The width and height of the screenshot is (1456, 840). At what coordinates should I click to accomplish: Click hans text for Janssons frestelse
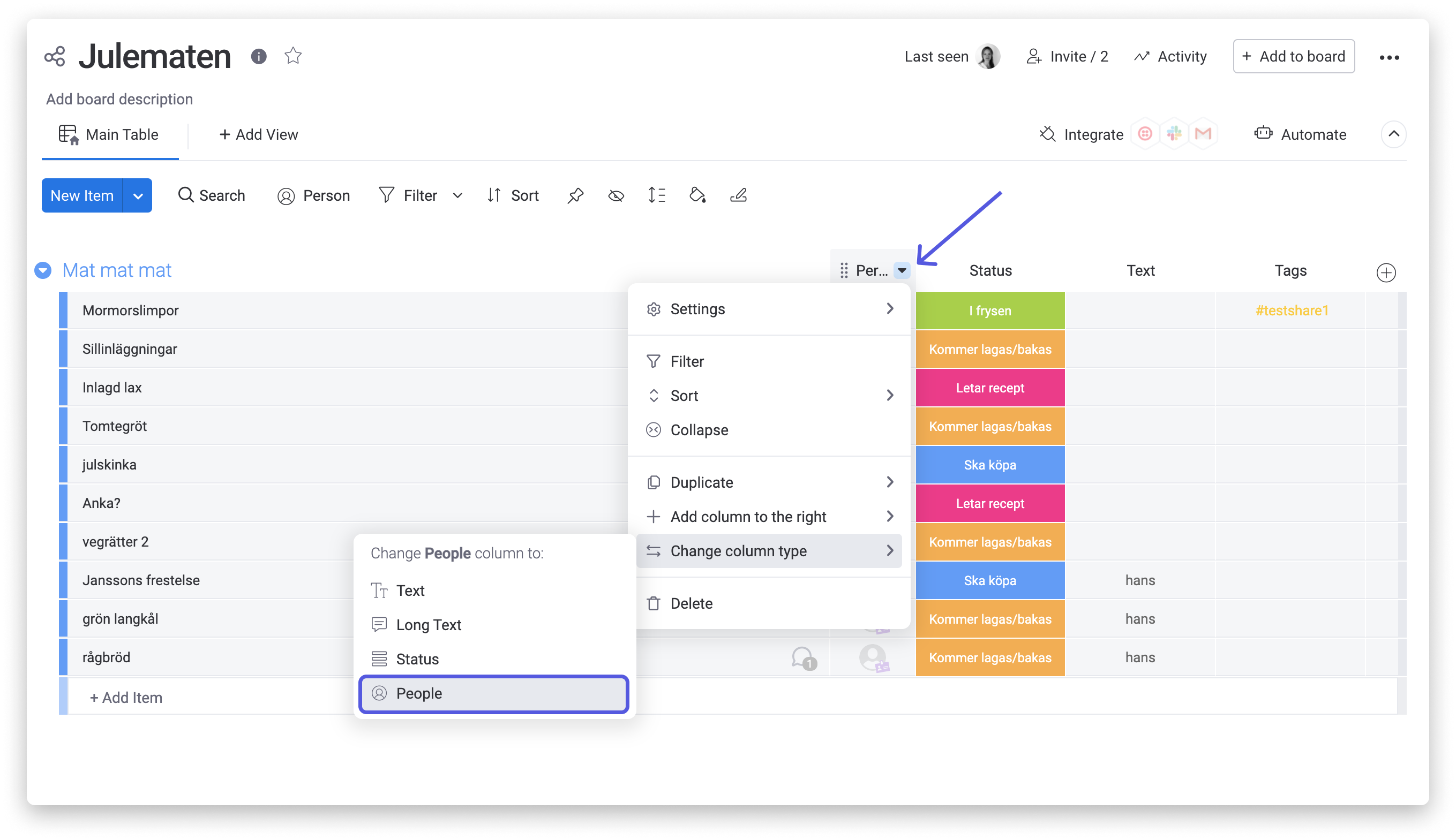(x=1140, y=580)
